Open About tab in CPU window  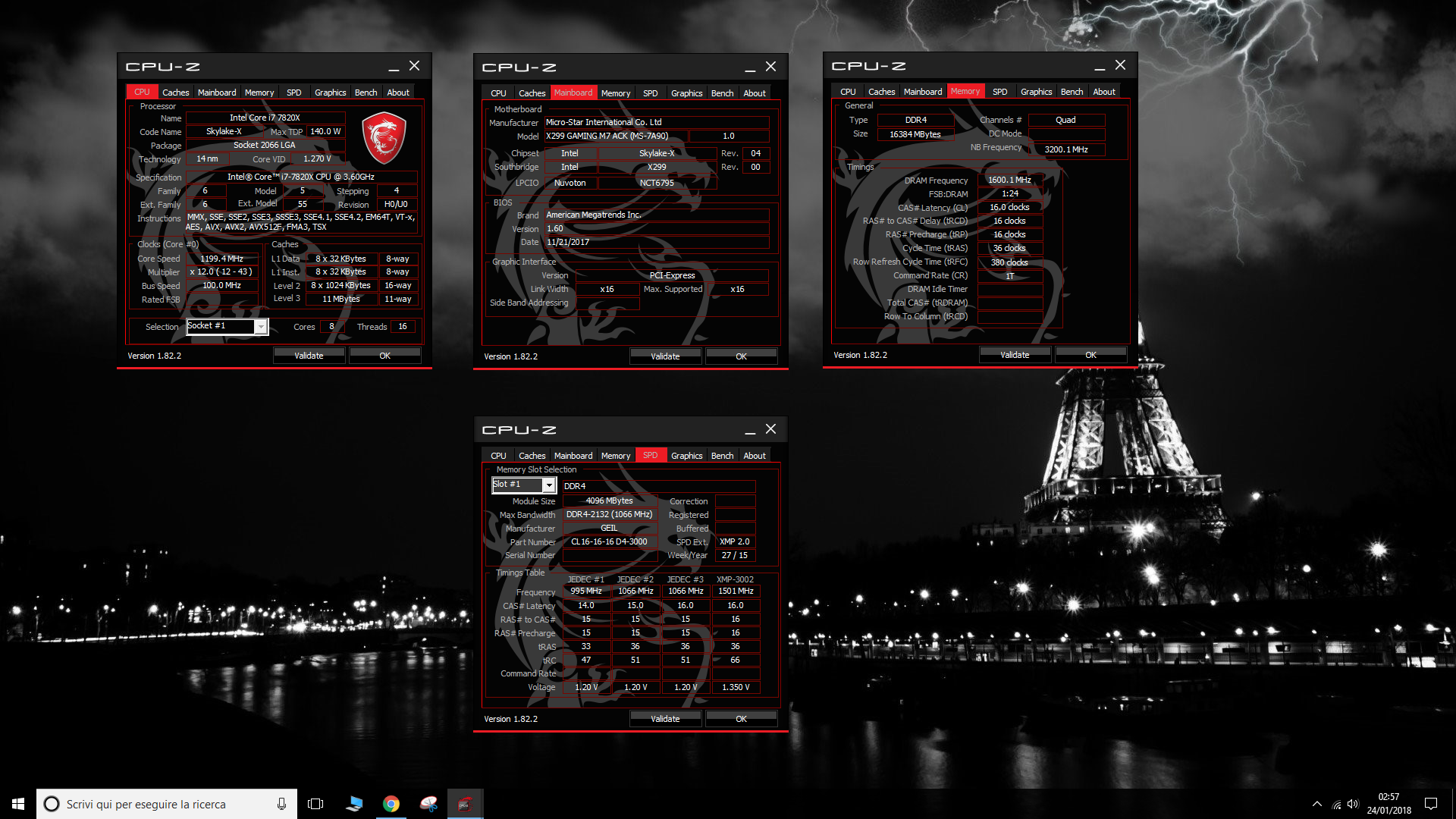click(x=398, y=93)
